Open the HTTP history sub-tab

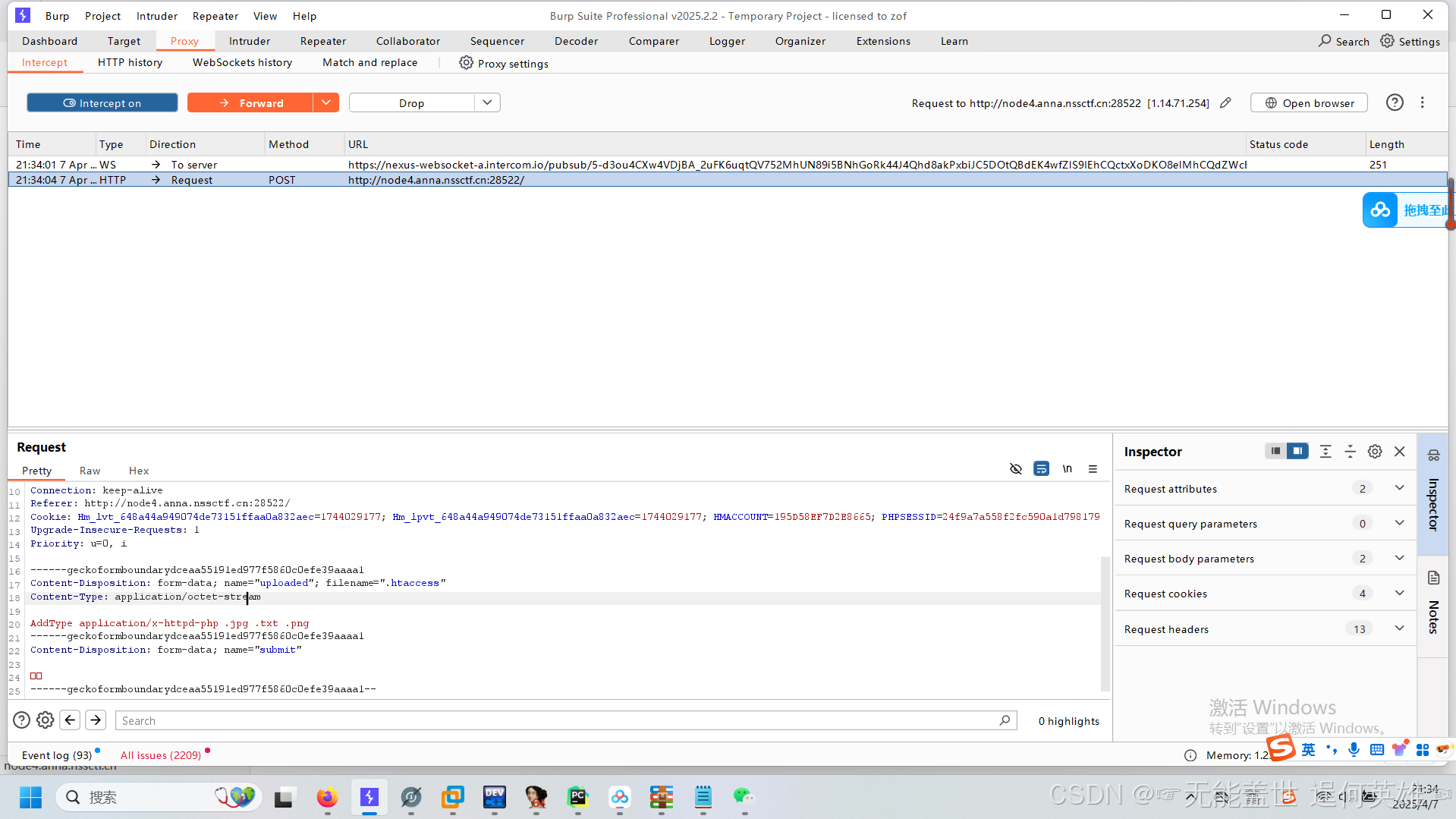(130, 62)
